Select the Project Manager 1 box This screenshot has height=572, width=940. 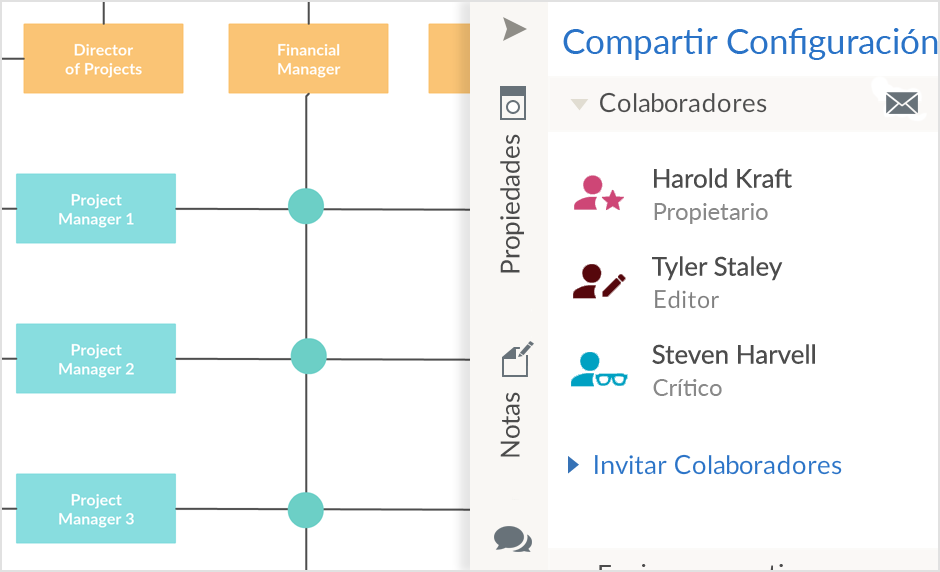point(96,209)
